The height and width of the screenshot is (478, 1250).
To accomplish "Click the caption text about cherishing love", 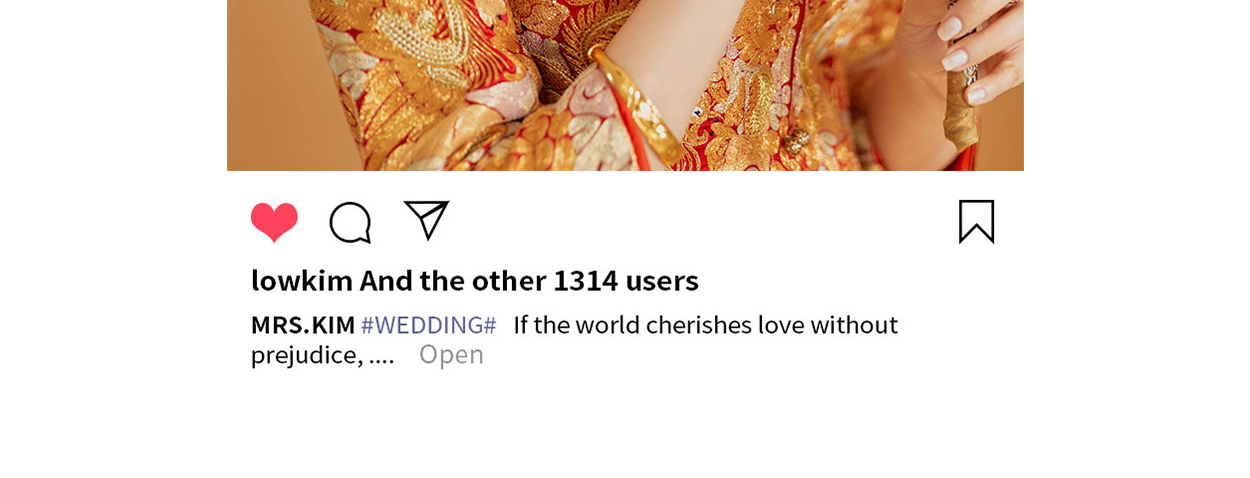I will click(705, 325).
